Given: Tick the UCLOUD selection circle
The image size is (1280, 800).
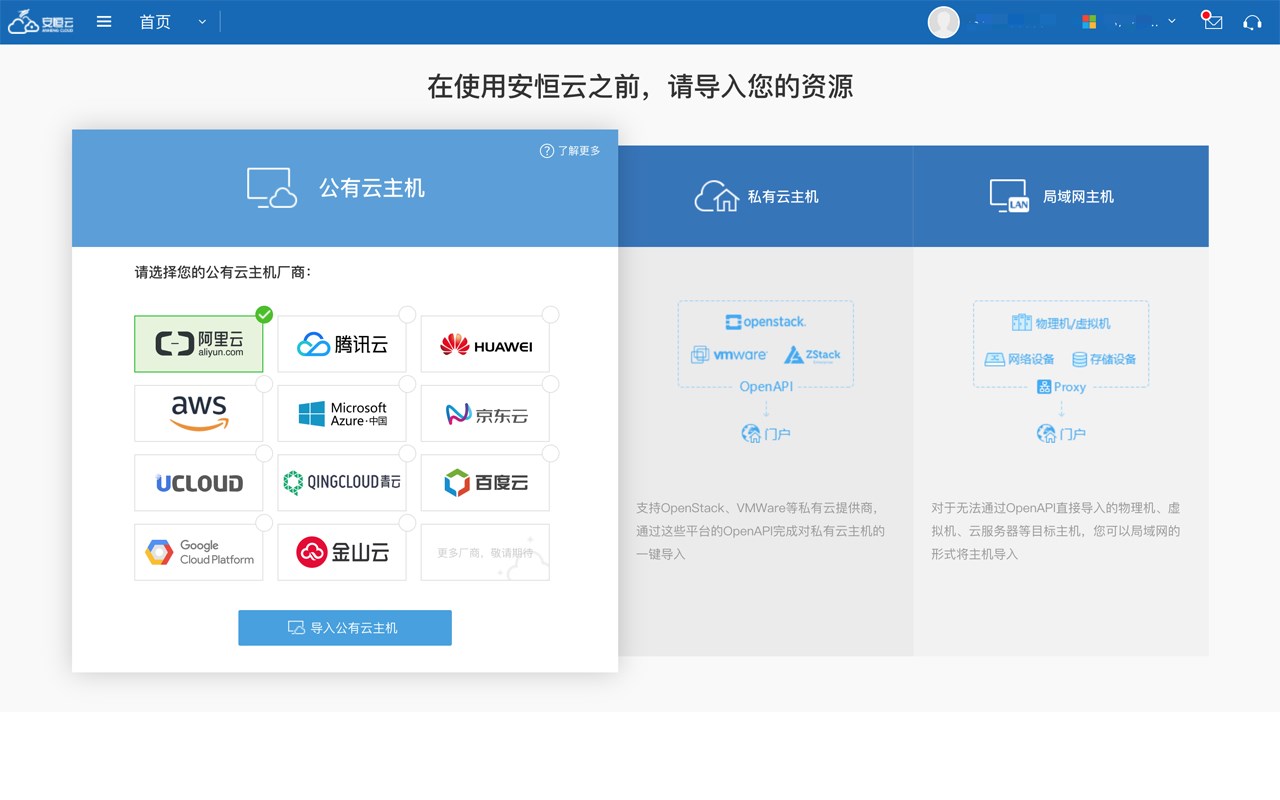Looking at the screenshot, I should (x=264, y=453).
